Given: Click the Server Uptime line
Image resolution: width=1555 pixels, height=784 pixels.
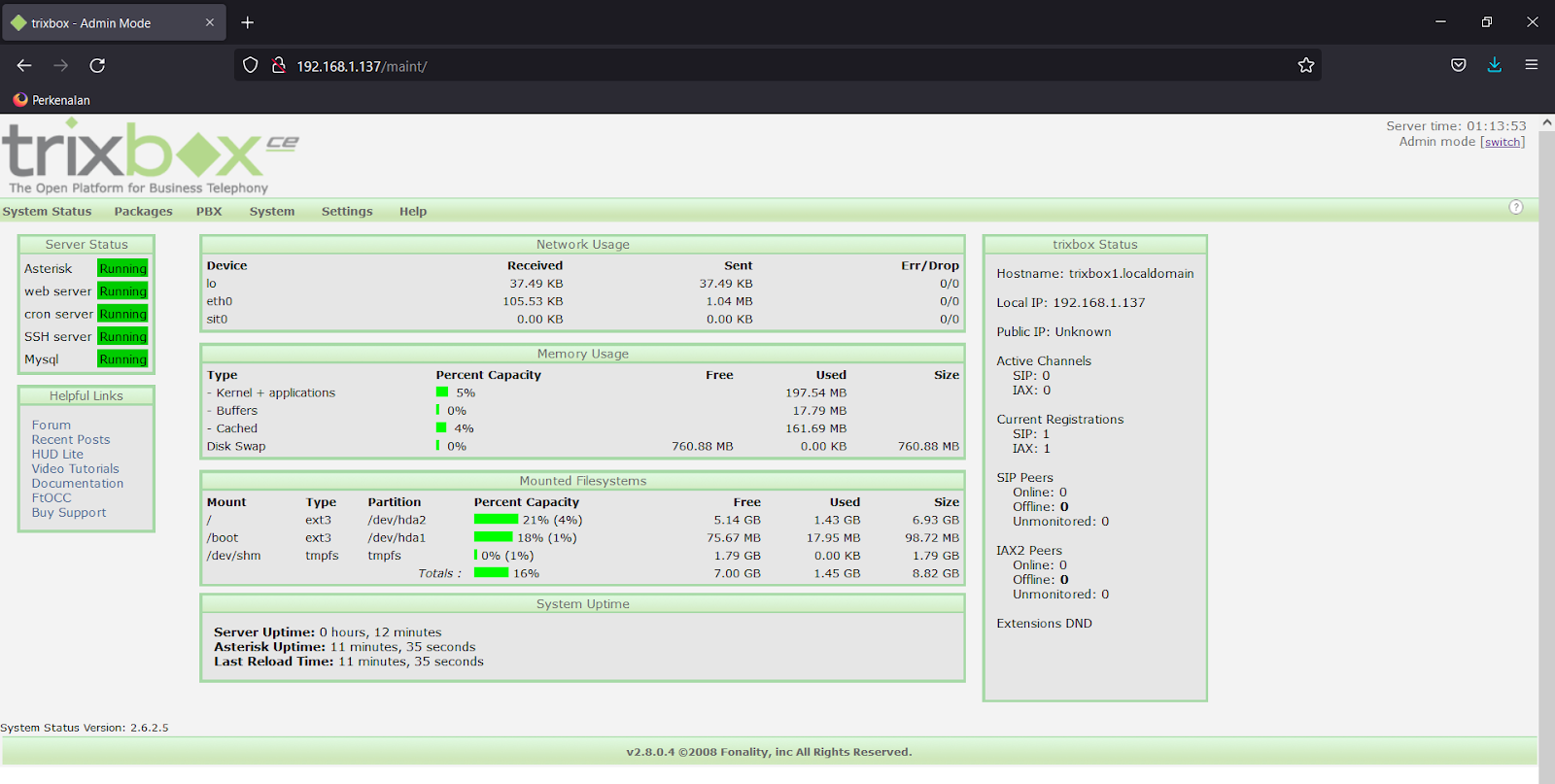Looking at the screenshot, I should 328,631.
